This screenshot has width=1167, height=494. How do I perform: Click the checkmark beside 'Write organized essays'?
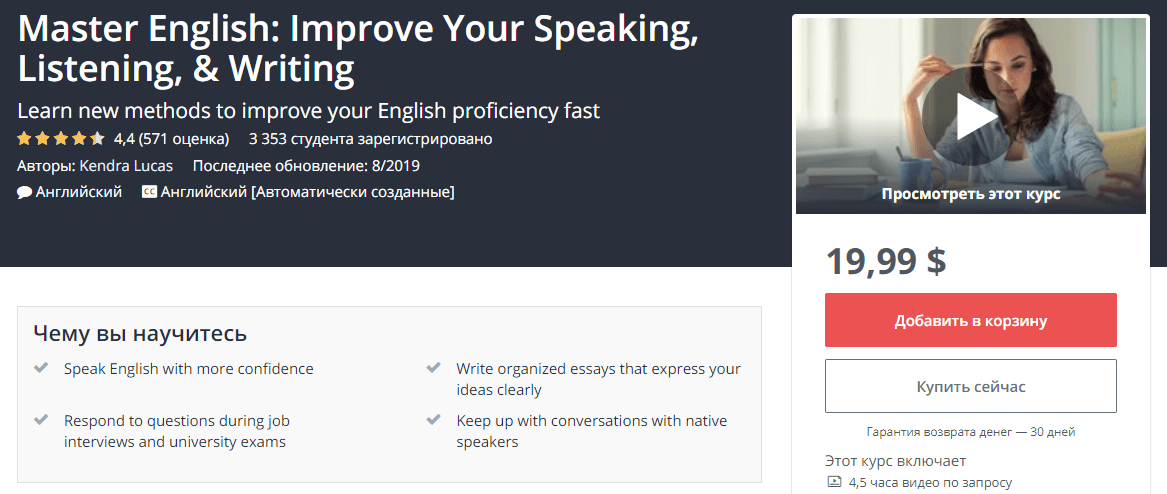pos(433,368)
